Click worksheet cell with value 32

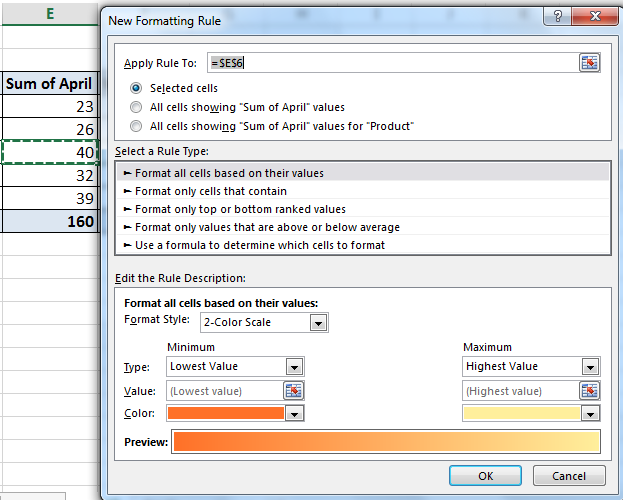(50, 175)
